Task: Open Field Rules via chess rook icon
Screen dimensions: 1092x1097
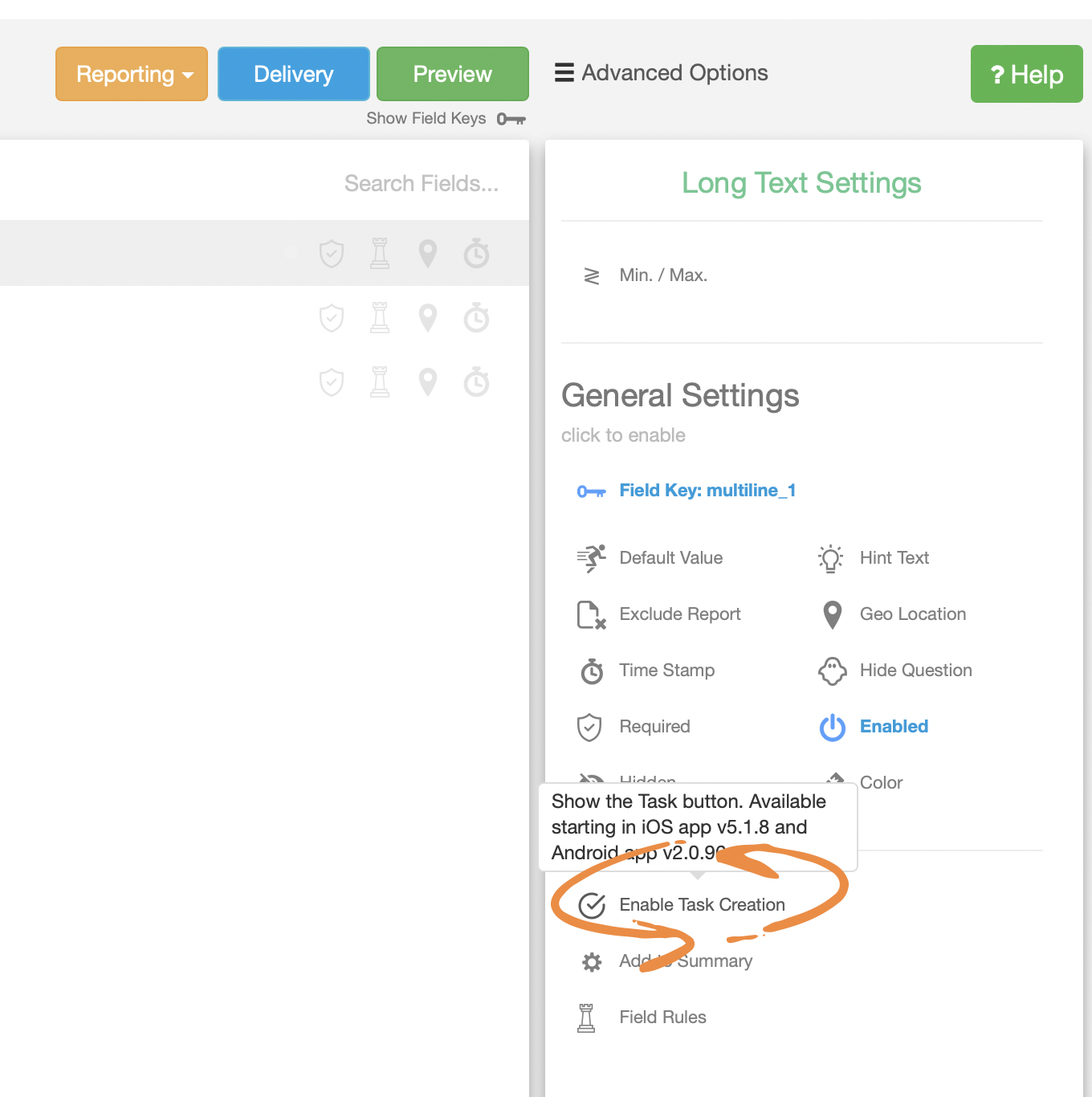Action: coord(587,1017)
